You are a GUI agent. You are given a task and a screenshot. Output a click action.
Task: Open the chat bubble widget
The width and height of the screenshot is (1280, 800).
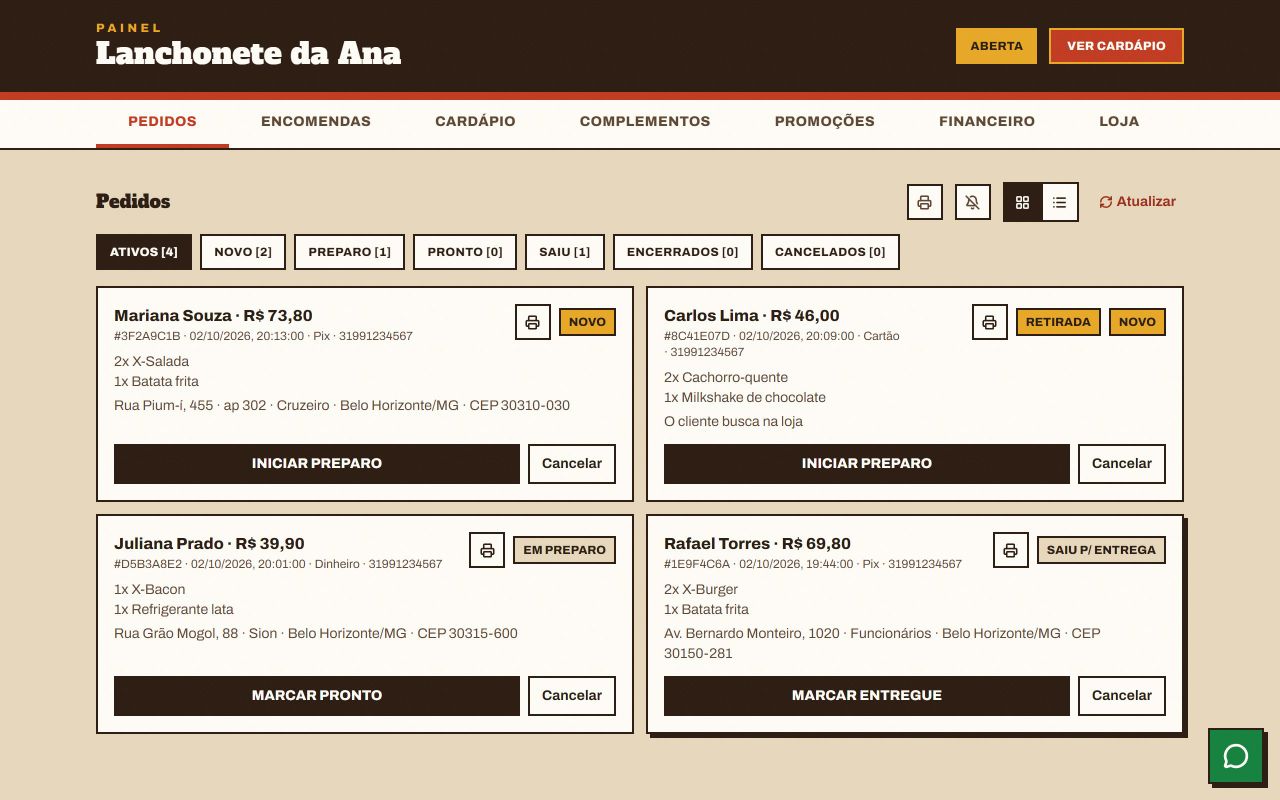[x=1236, y=756]
